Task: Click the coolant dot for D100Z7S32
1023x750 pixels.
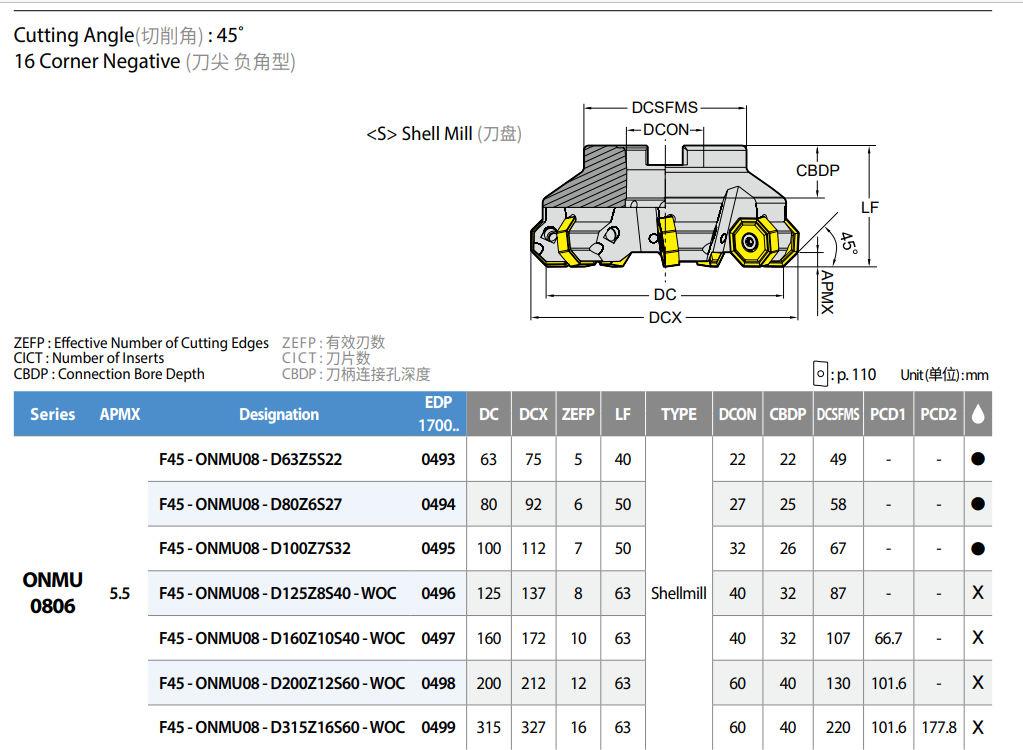Action: pos(978,548)
